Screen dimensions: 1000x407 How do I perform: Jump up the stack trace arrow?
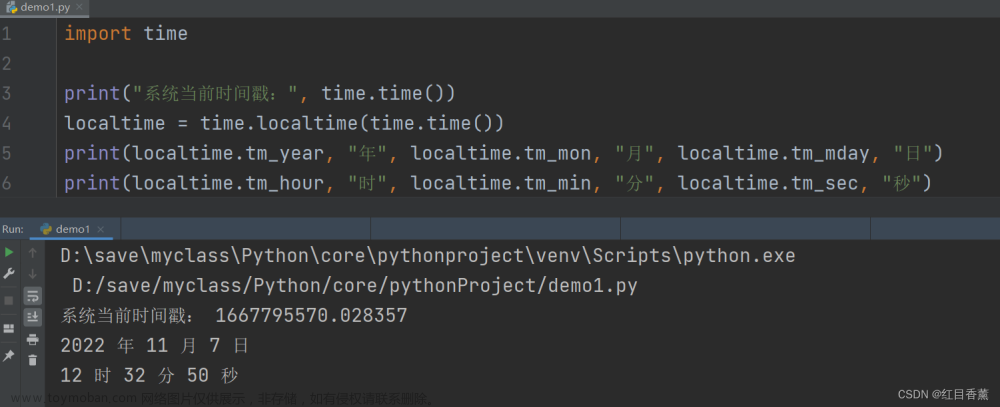pyautogui.click(x=33, y=253)
